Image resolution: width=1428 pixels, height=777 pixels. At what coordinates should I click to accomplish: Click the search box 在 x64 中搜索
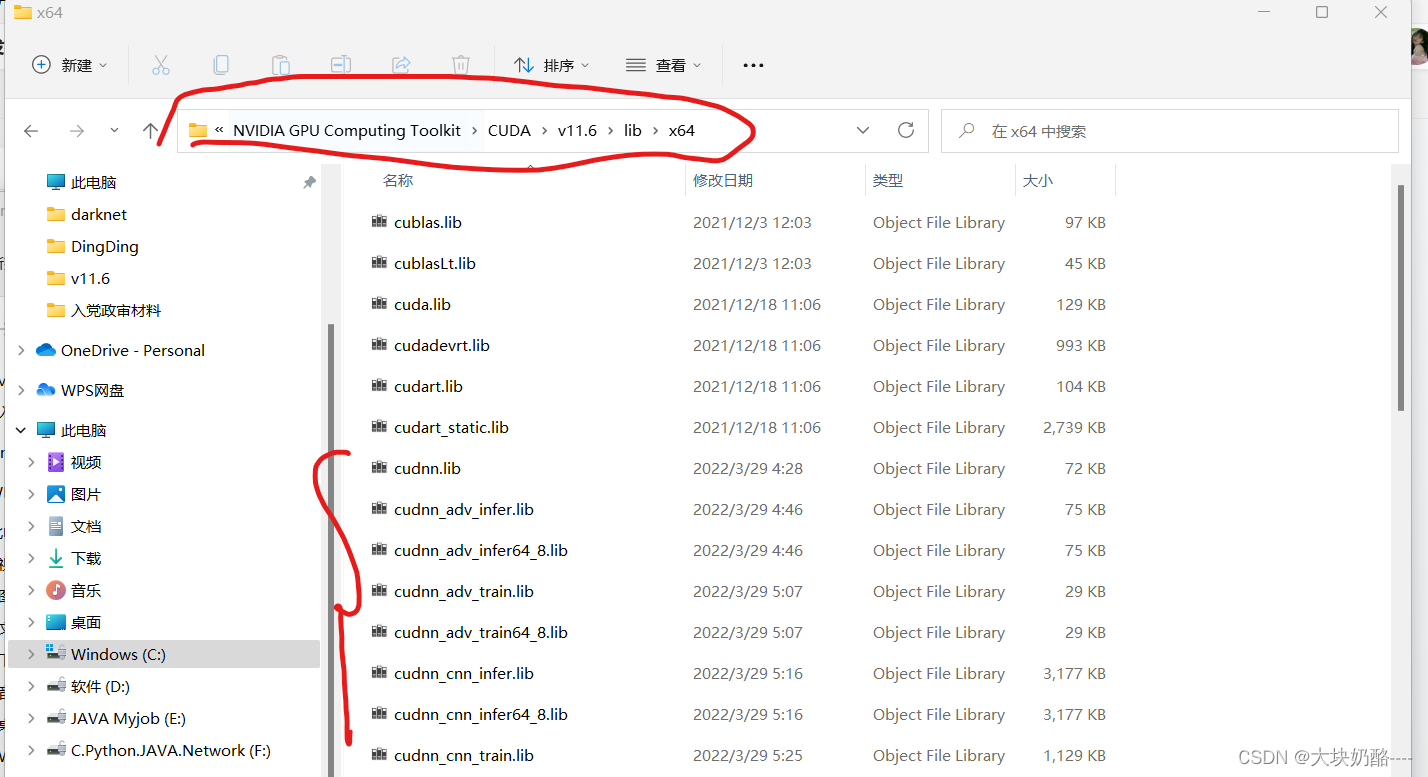(x=1170, y=130)
